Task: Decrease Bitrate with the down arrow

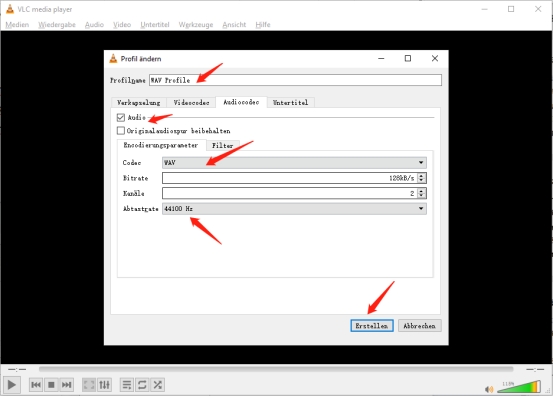Action: click(421, 180)
